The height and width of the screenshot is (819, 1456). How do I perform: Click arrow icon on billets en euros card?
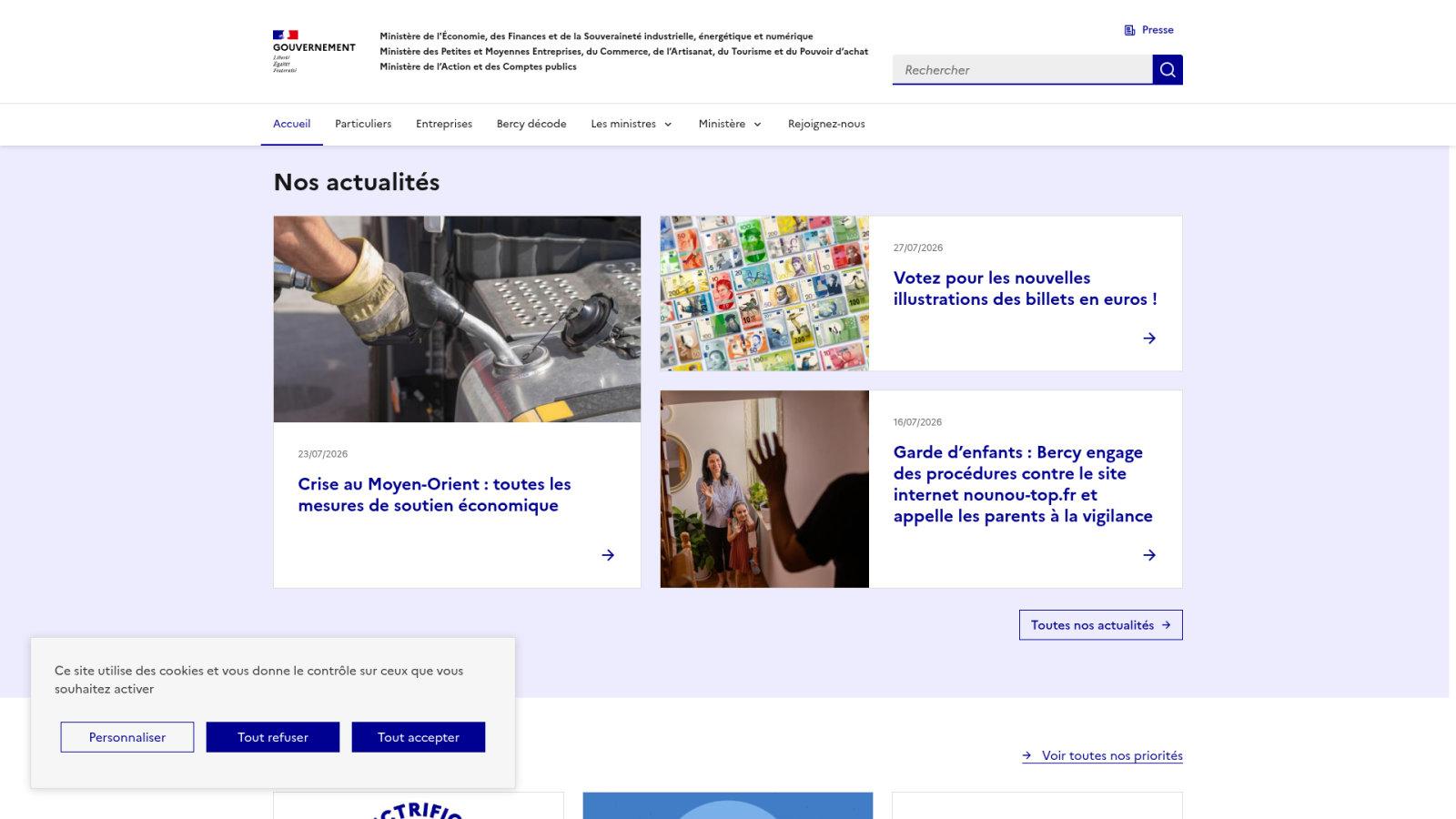coord(1149,339)
